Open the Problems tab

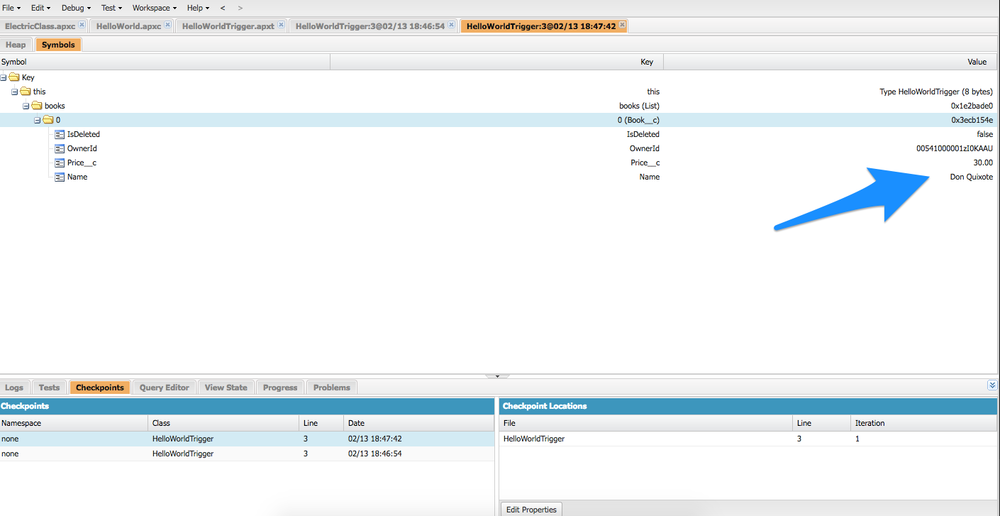coord(332,387)
